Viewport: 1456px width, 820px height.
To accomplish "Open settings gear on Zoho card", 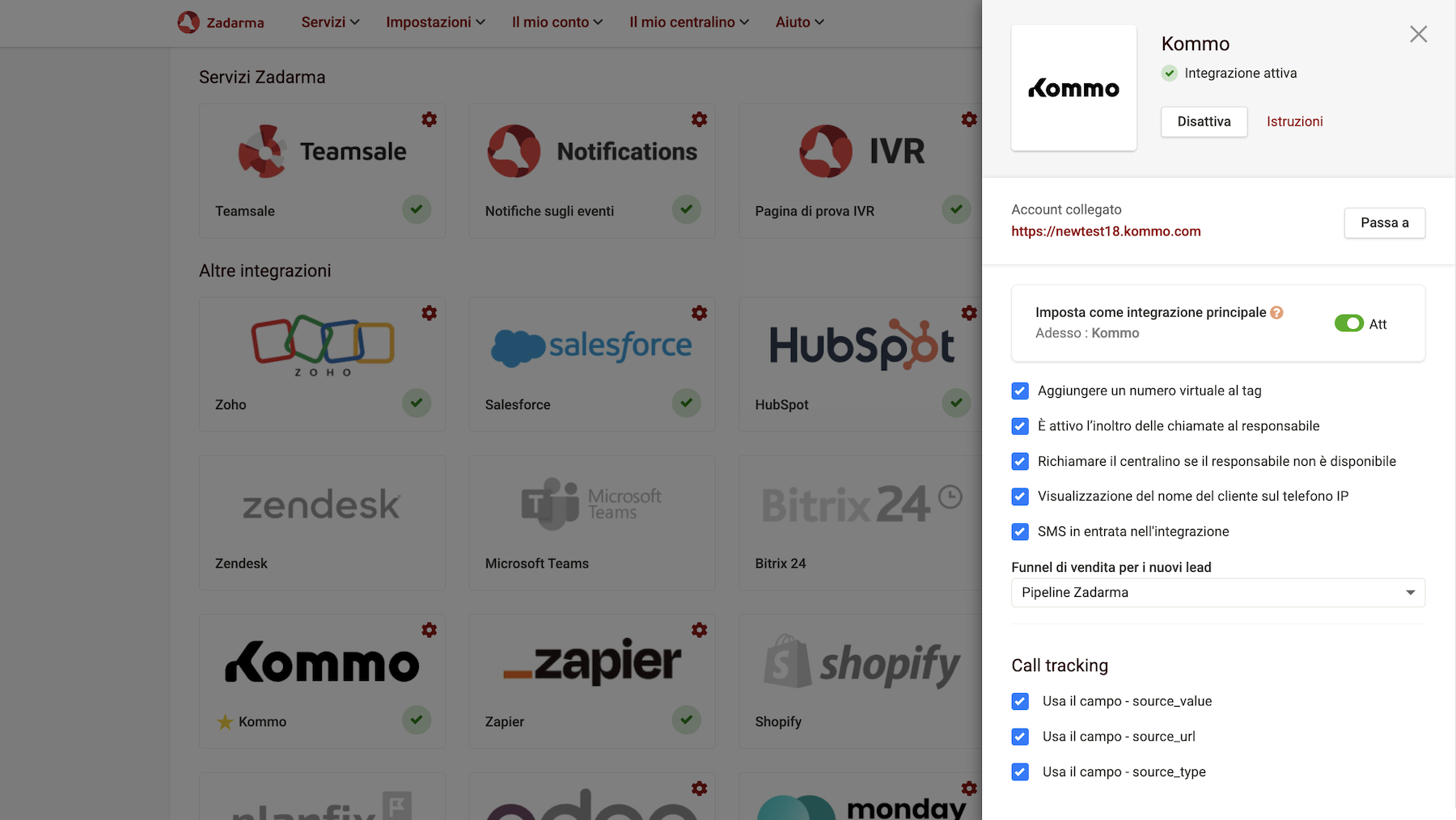I will click(x=430, y=313).
